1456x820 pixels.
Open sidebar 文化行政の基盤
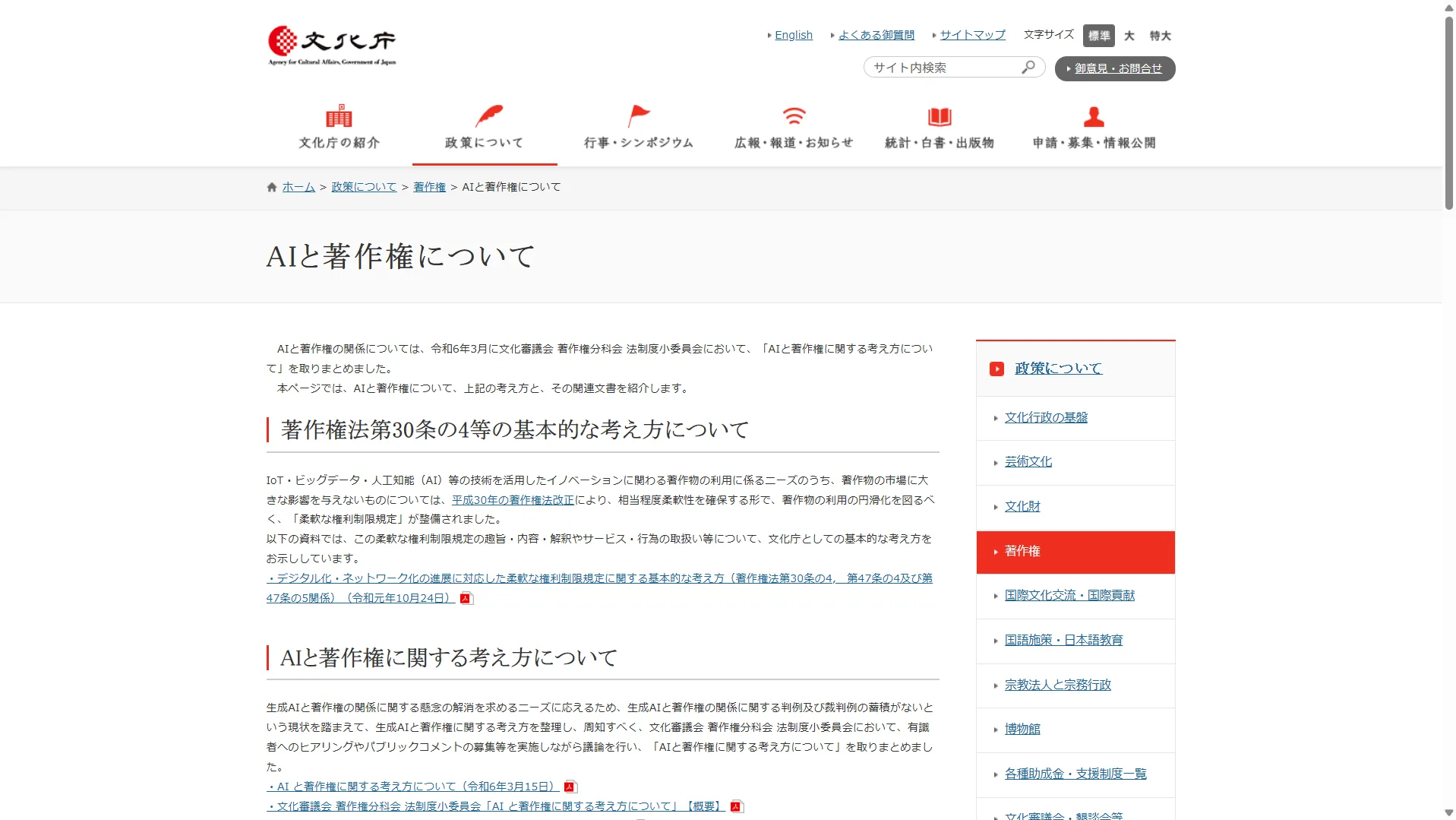pyautogui.click(x=1046, y=418)
